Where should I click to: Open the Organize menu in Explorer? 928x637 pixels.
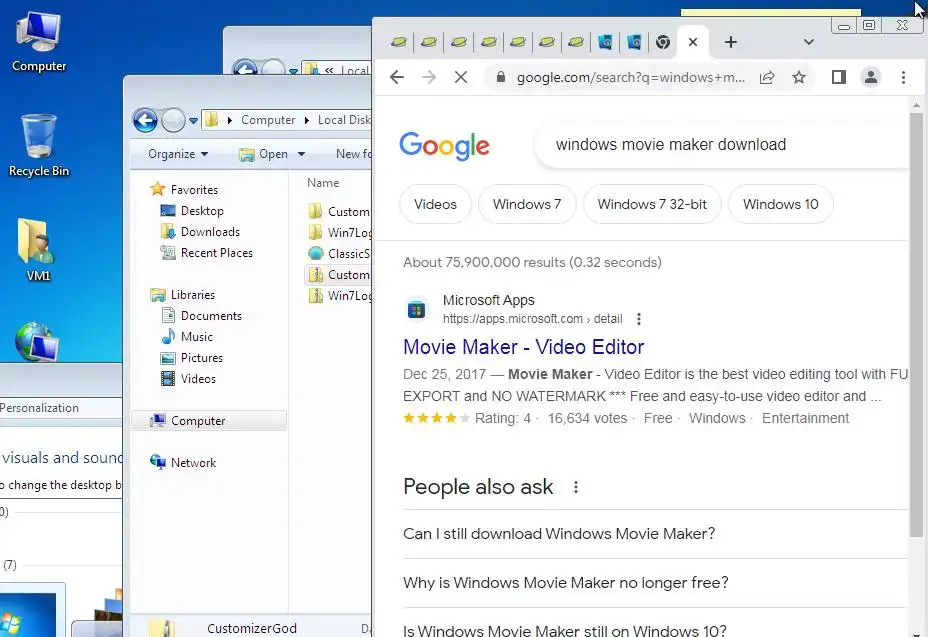(x=178, y=154)
